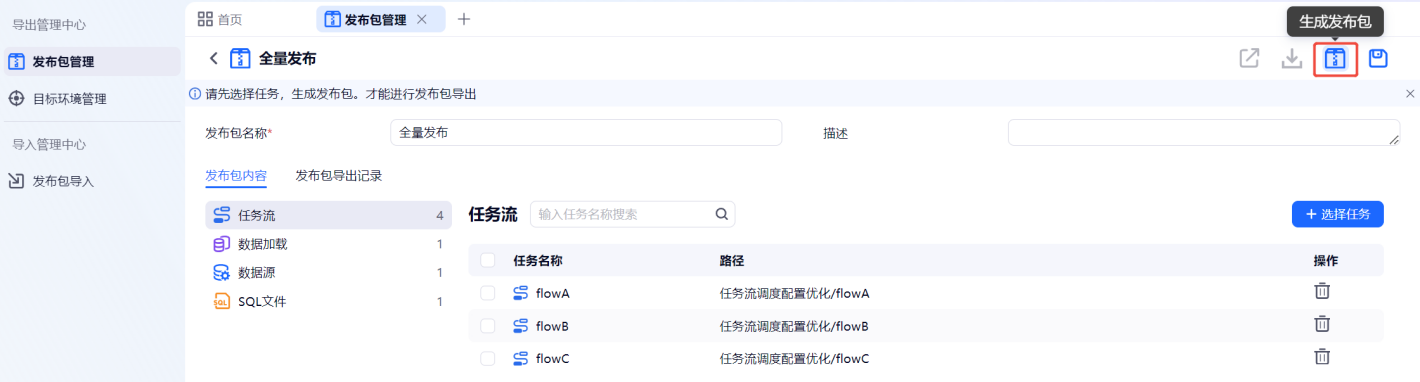The width and height of the screenshot is (1420, 382).
Task: Close the 发布包管理 tab
Action: pyautogui.click(x=422, y=19)
